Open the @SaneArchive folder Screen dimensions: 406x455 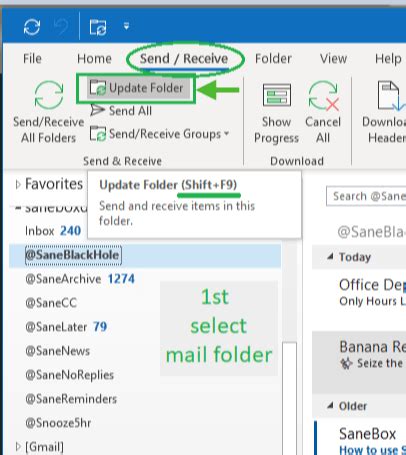click(x=80, y=279)
